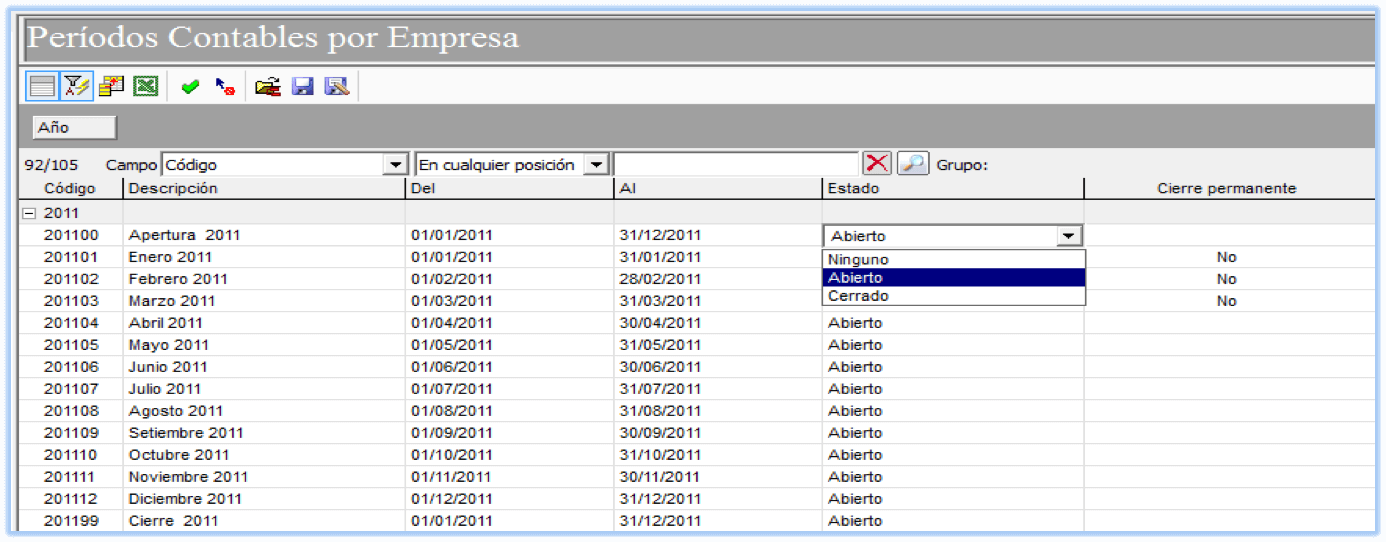The image size is (1386, 542).
Task: Select the 'Setiembre 2011' row description
Action: pyautogui.click(x=186, y=433)
